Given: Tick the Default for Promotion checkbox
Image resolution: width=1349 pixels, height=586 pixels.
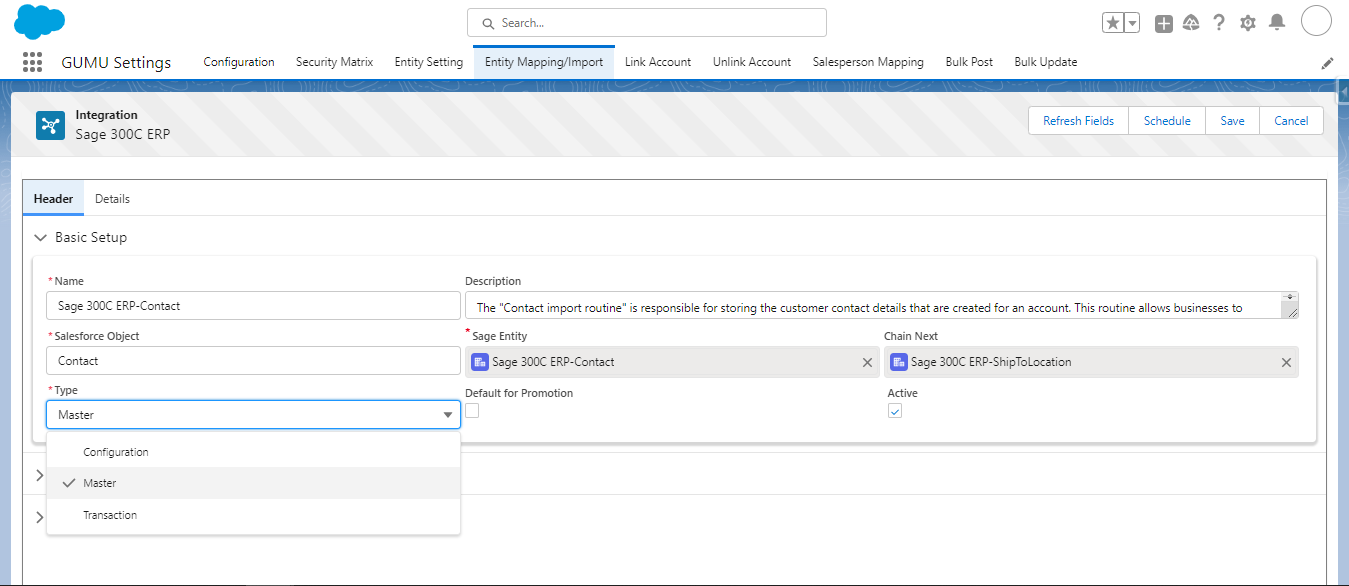Looking at the screenshot, I should point(472,410).
